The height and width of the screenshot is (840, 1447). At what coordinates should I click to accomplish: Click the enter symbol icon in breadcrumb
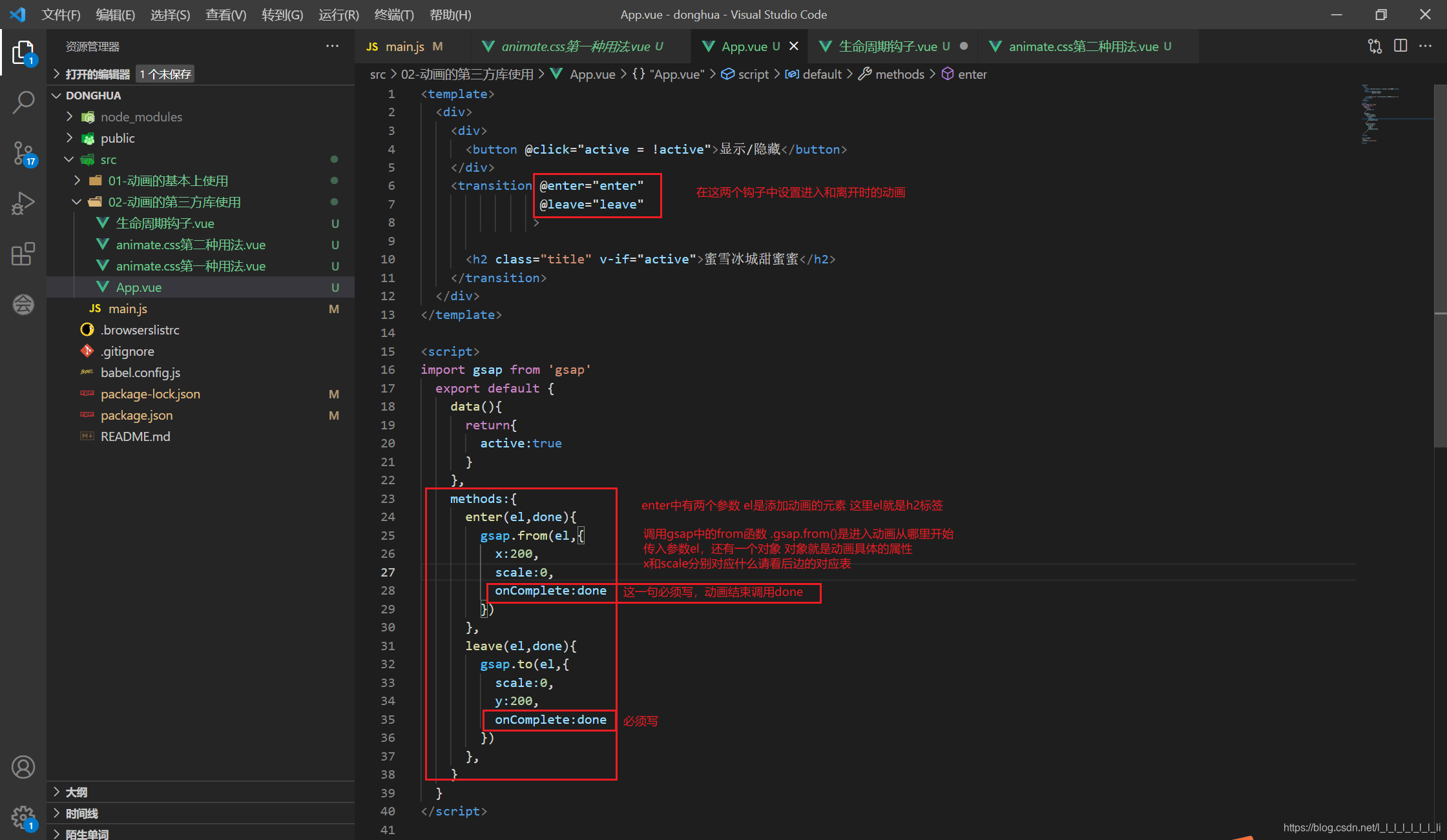(x=948, y=74)
